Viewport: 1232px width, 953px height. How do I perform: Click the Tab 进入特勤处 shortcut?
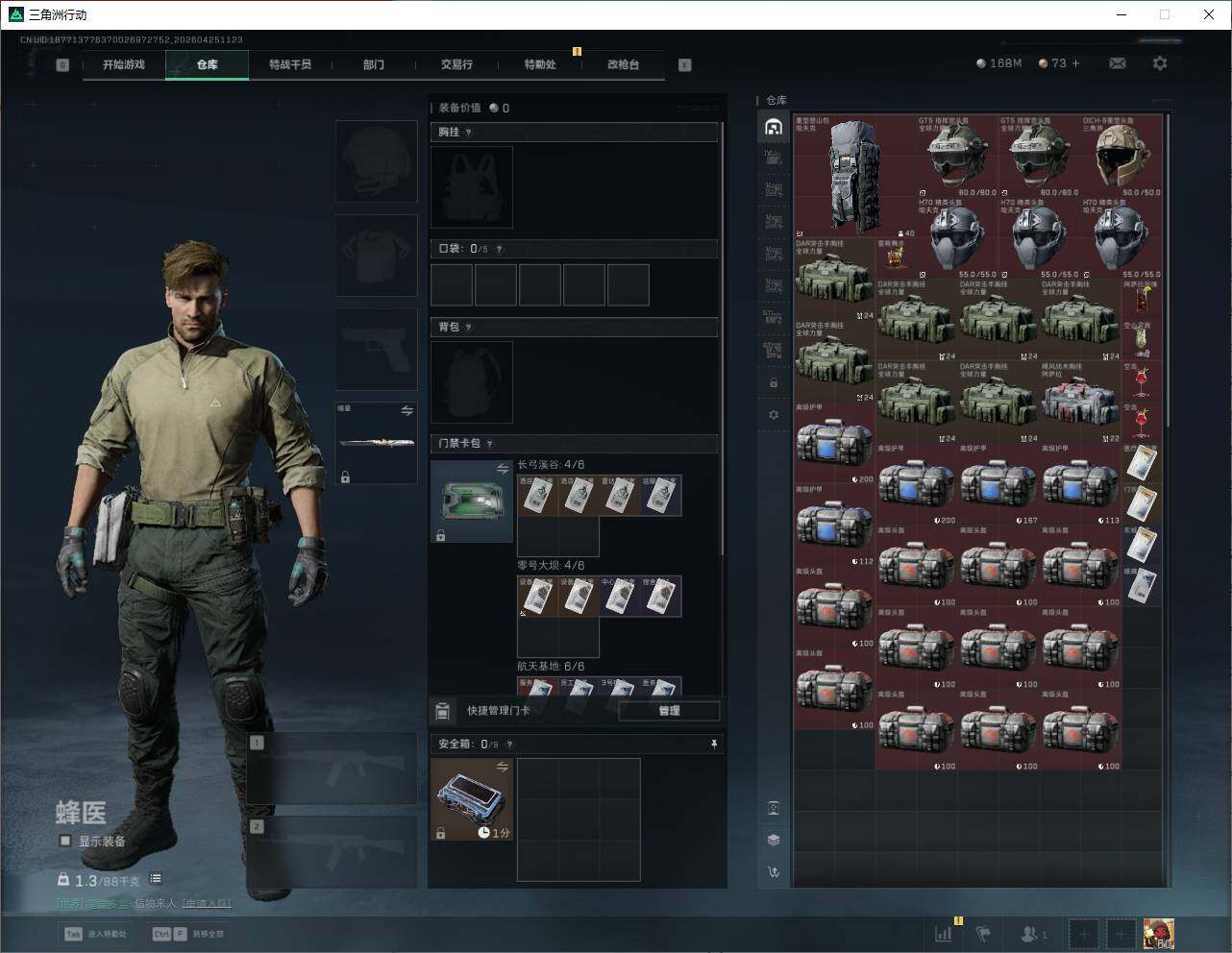pos(96,934)
